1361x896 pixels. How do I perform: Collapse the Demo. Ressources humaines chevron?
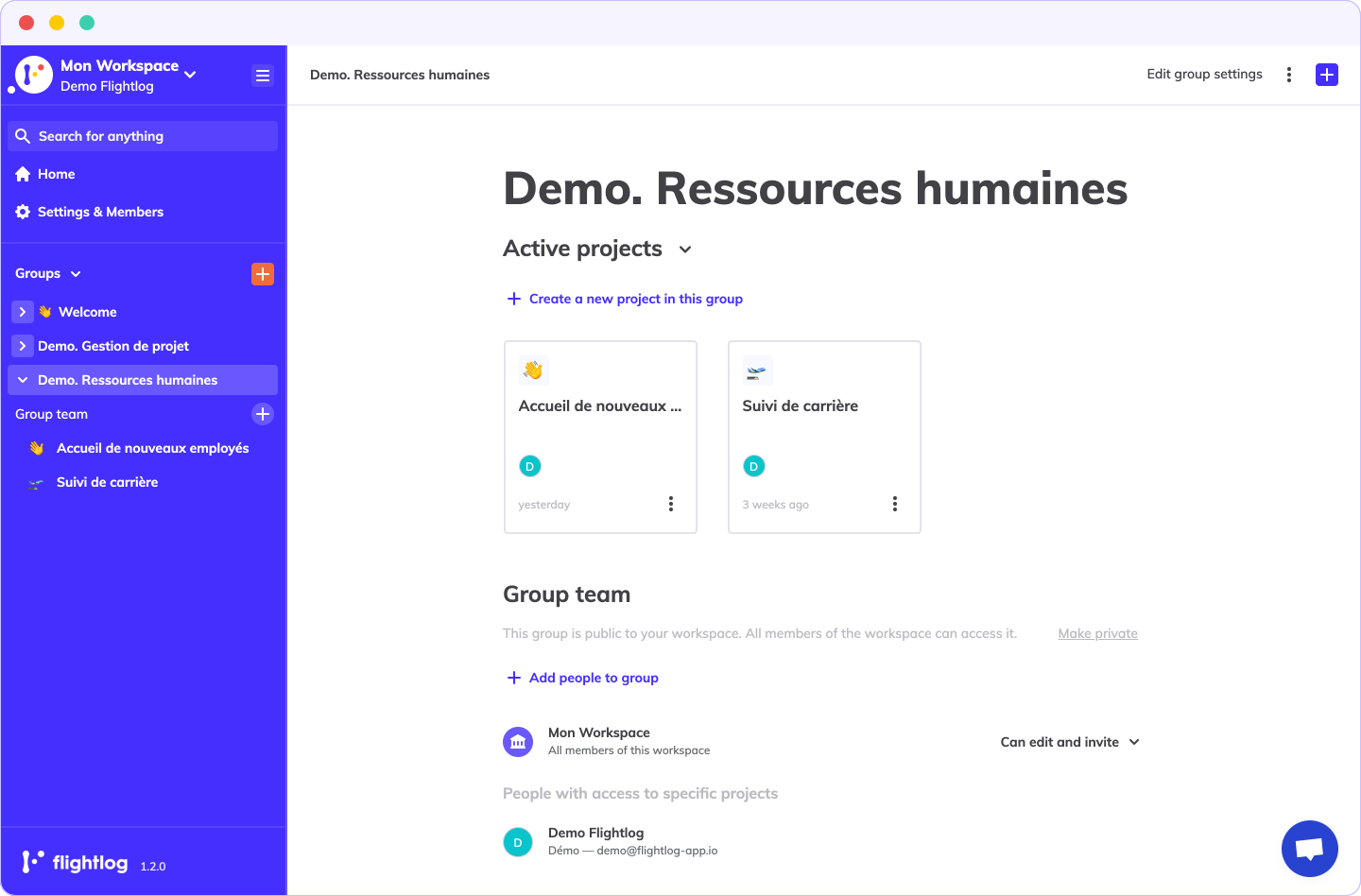pos(23,380)
